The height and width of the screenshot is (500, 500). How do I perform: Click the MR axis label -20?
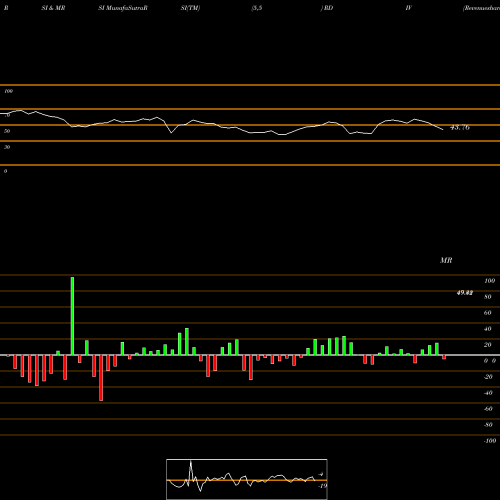[x=488, y=377]
